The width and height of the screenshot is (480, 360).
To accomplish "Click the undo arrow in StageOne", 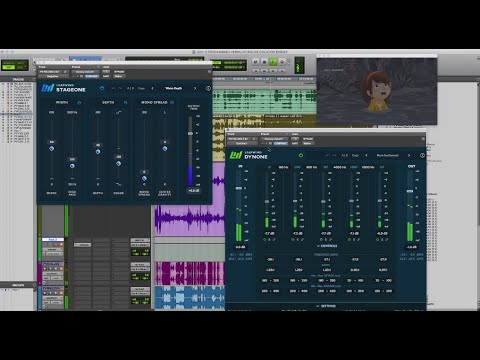I will (x=114, y=88).
